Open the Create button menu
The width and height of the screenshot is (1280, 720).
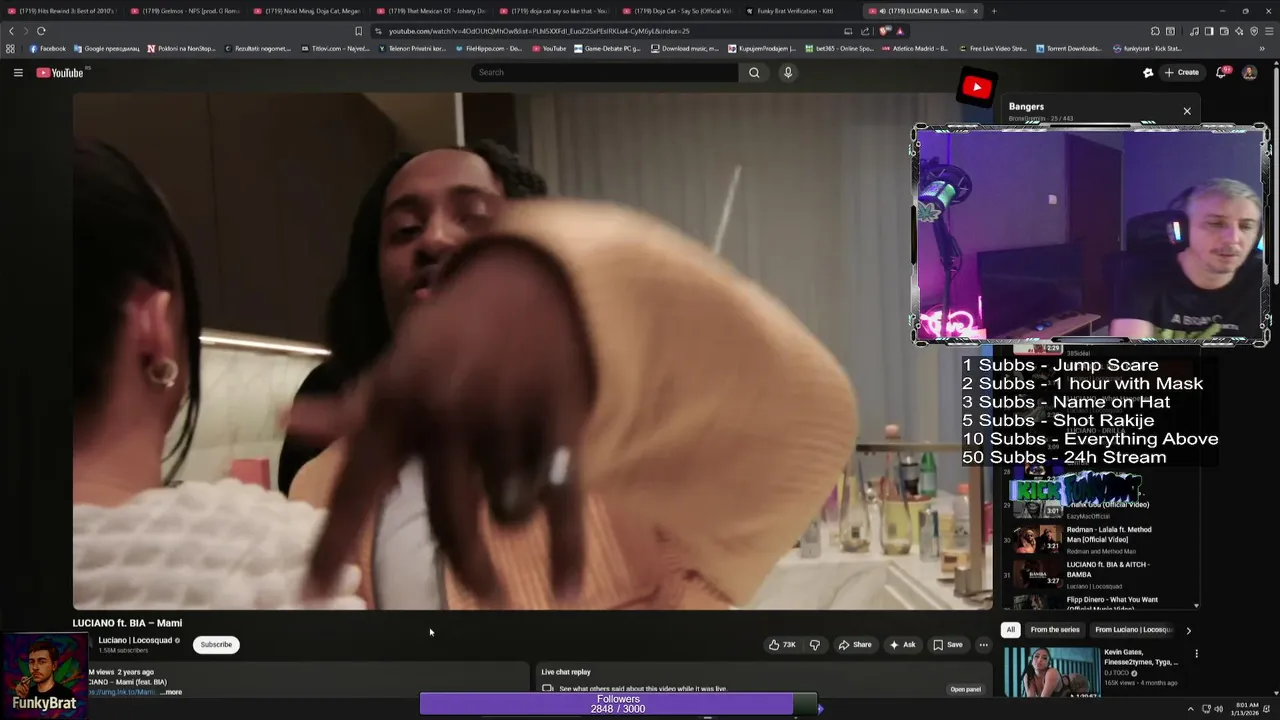coord(1181,72)
